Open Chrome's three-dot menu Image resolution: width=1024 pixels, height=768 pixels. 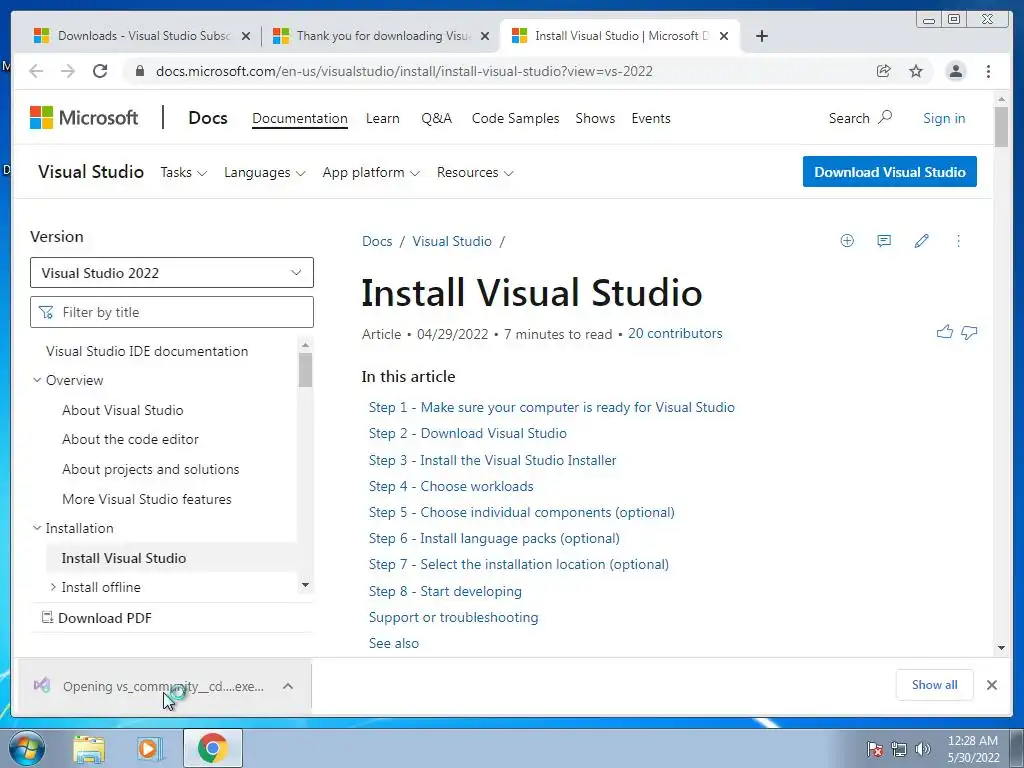(x=988, y=71)
